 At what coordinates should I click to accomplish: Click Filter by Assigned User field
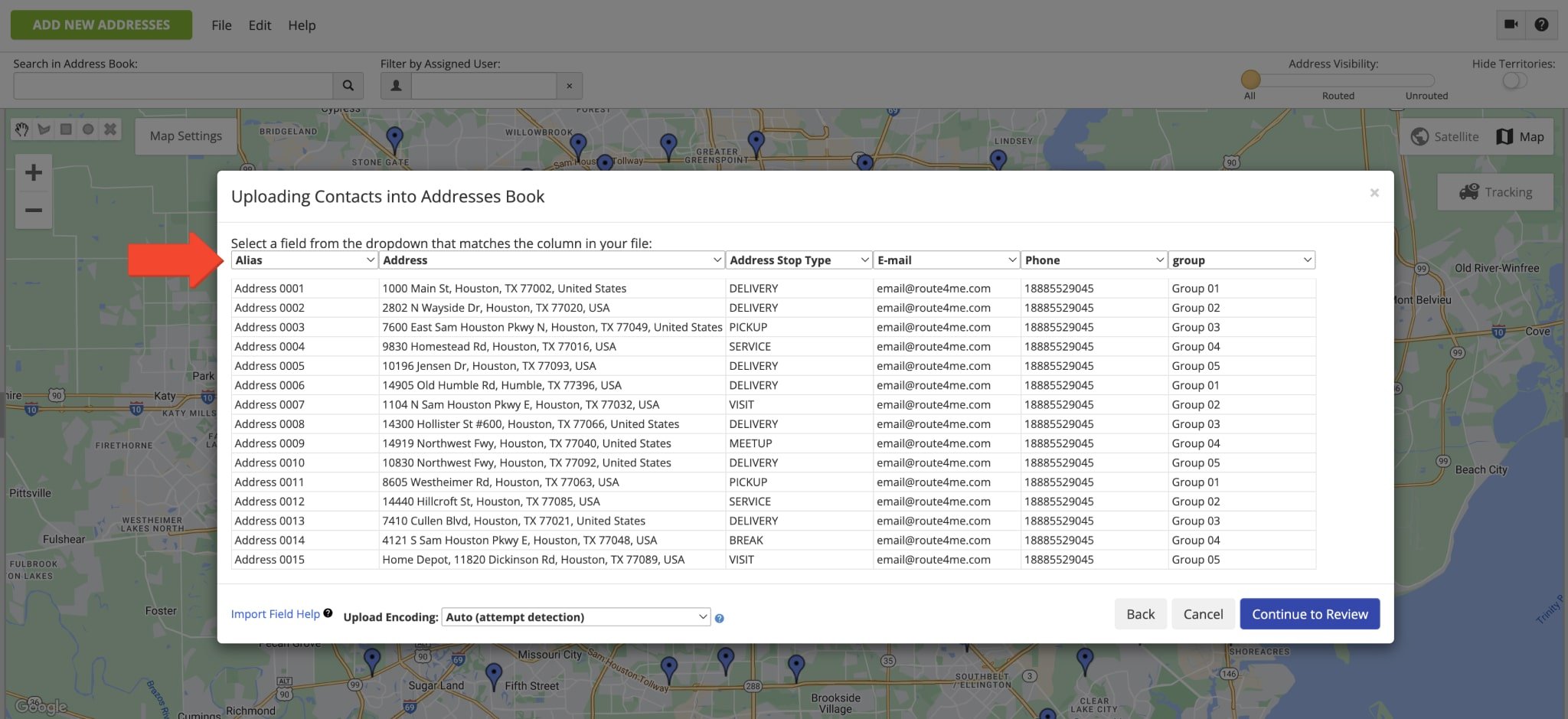tap(484, 86)
